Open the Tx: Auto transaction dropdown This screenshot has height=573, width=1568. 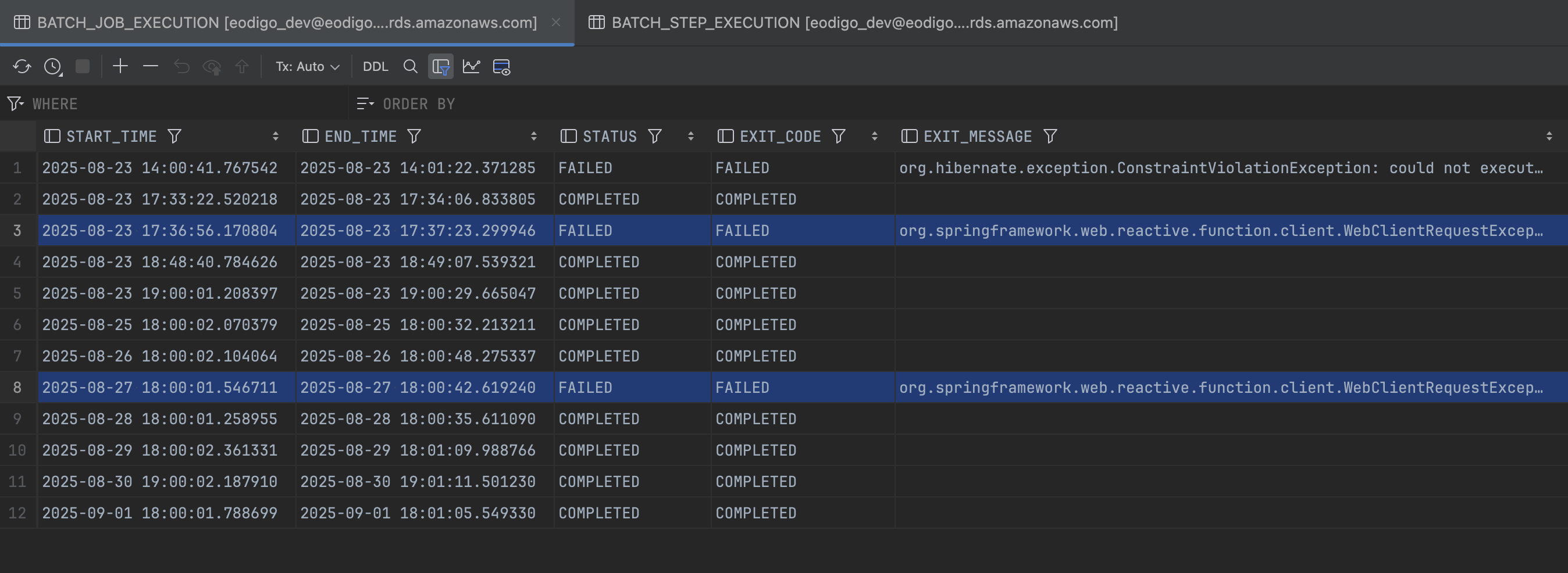(308, 66)
